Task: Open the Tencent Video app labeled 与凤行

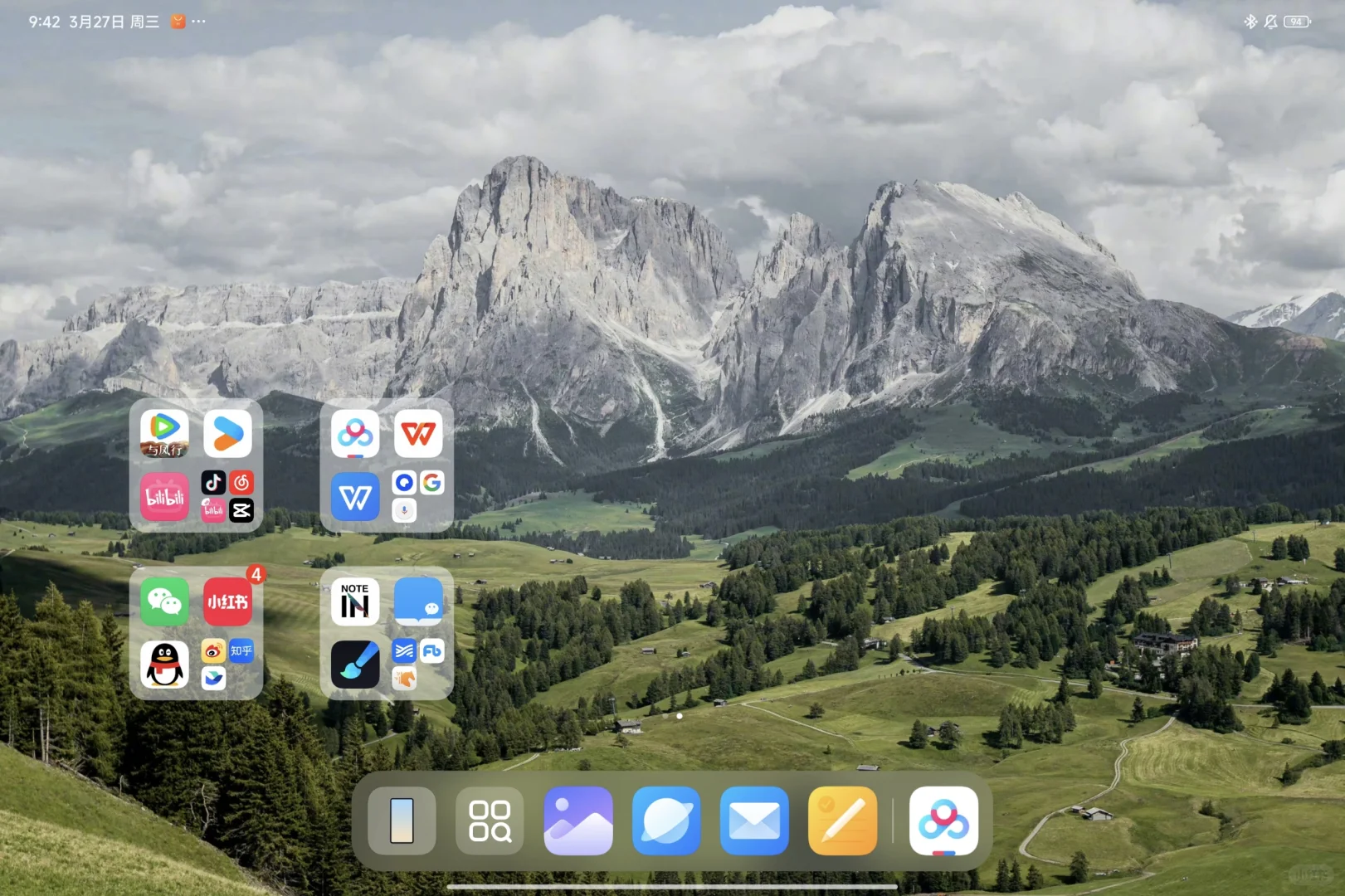Action: [164, 434]
